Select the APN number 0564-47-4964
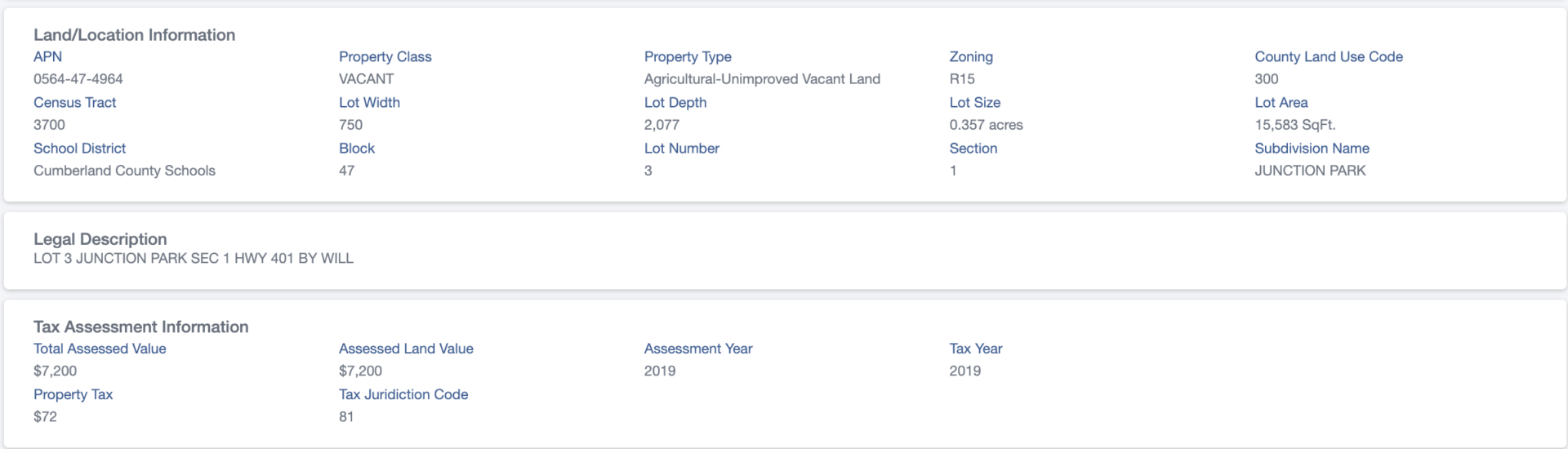Image resolution: width=1568 pixels, height=449 pixels. click(78, 79)
